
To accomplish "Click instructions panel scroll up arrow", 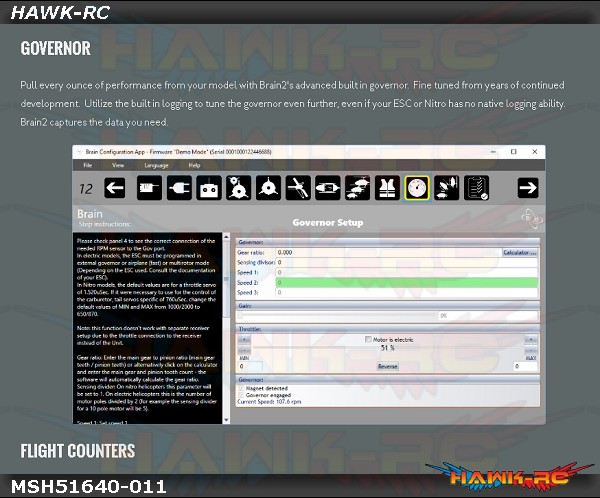I will [x=226, y=237].
